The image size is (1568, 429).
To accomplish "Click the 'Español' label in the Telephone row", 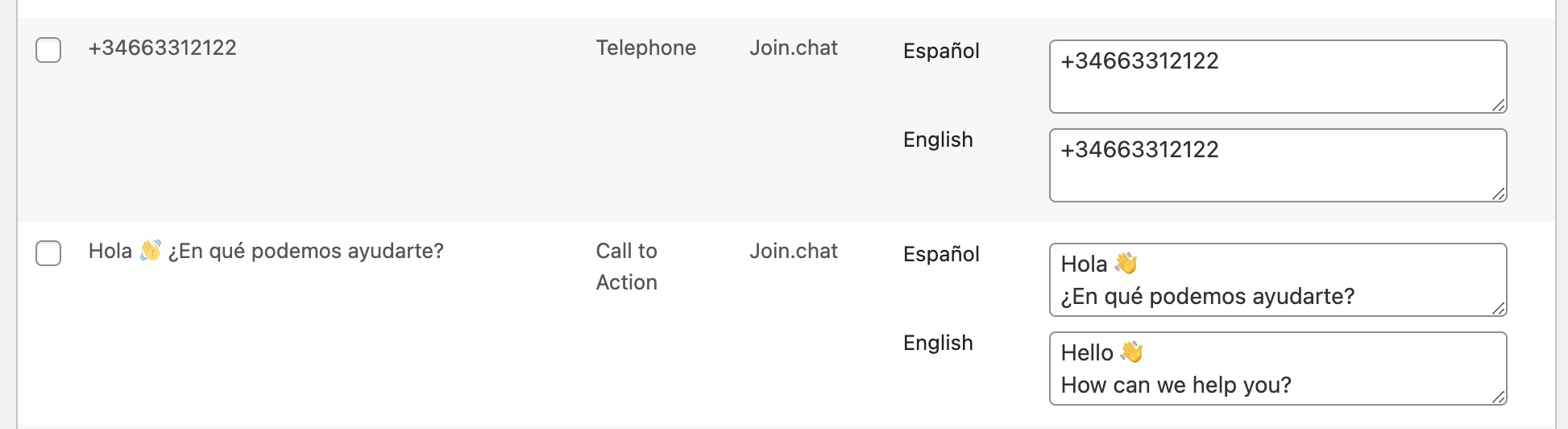I will 941,51.
